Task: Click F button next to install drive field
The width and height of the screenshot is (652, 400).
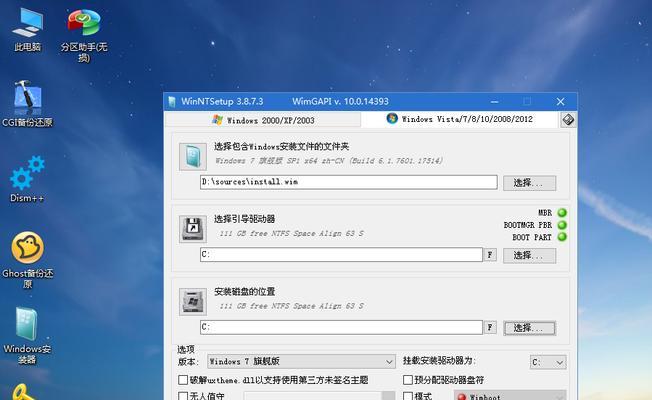Action: point(490,327)
